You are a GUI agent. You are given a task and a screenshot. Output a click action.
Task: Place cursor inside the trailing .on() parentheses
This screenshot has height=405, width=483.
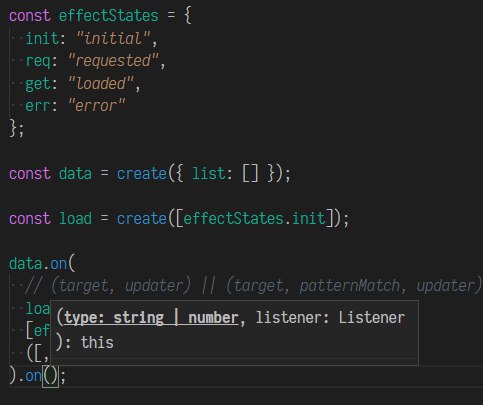click(50, 376)
